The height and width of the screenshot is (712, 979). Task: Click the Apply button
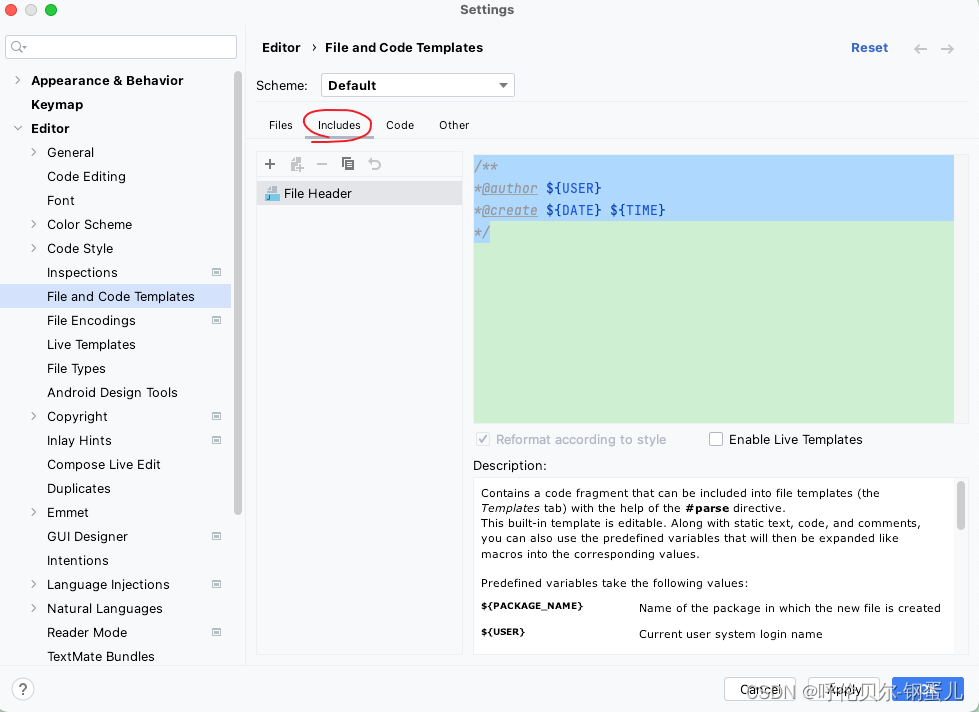(x=844, y=690)
